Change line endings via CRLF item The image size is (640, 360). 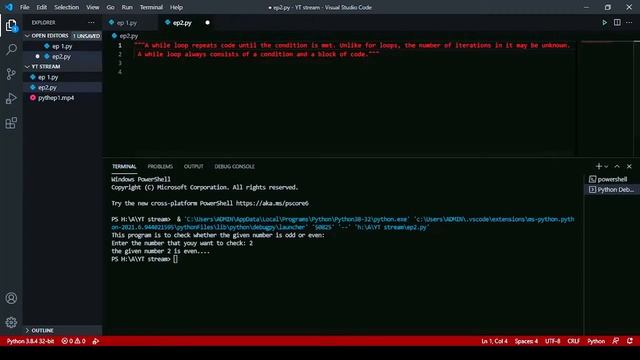point(573,341)
